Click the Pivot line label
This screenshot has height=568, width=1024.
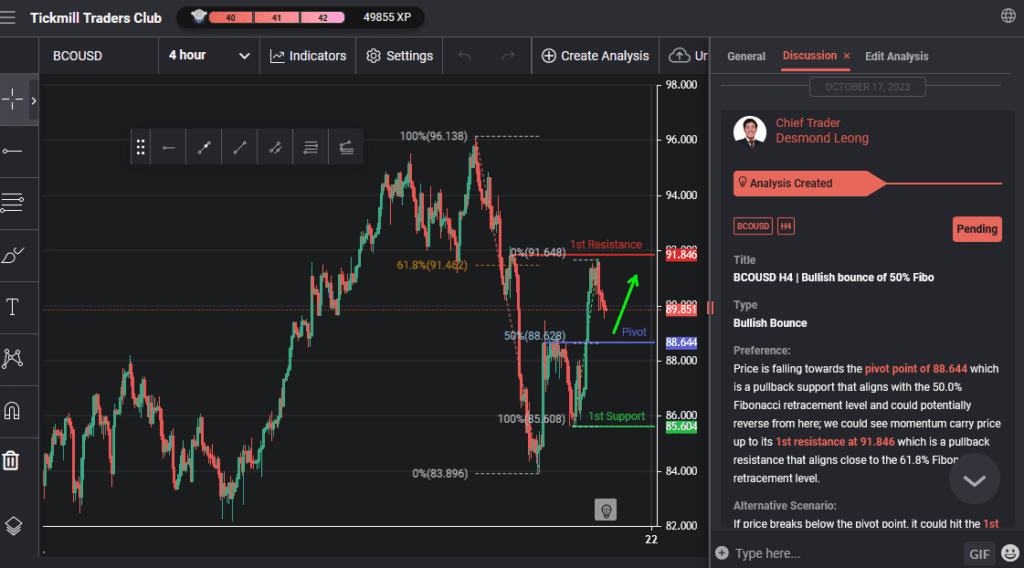[x=633, y=332]
